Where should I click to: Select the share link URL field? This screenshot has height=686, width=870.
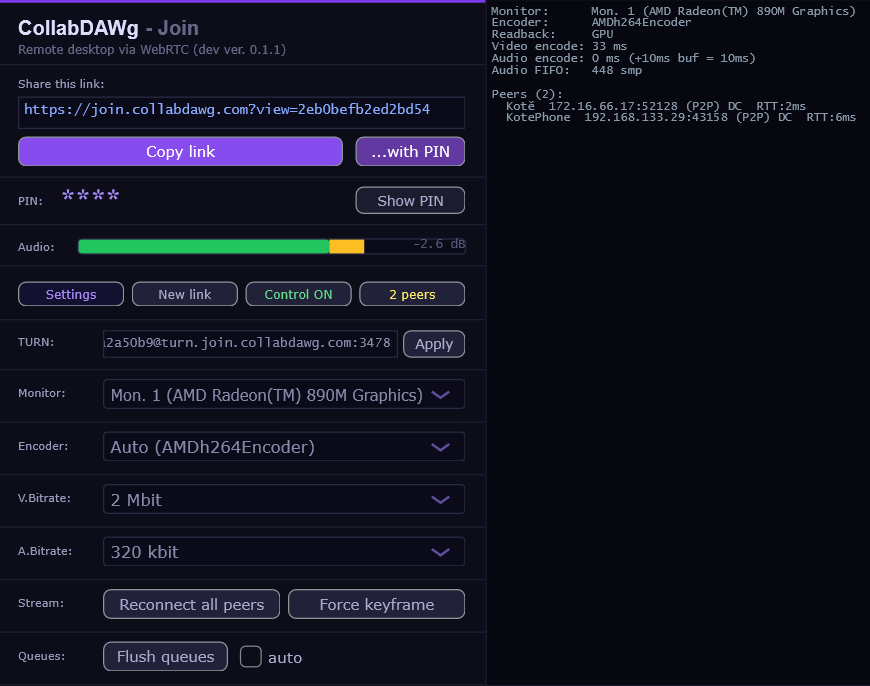(x=241, y=113)
